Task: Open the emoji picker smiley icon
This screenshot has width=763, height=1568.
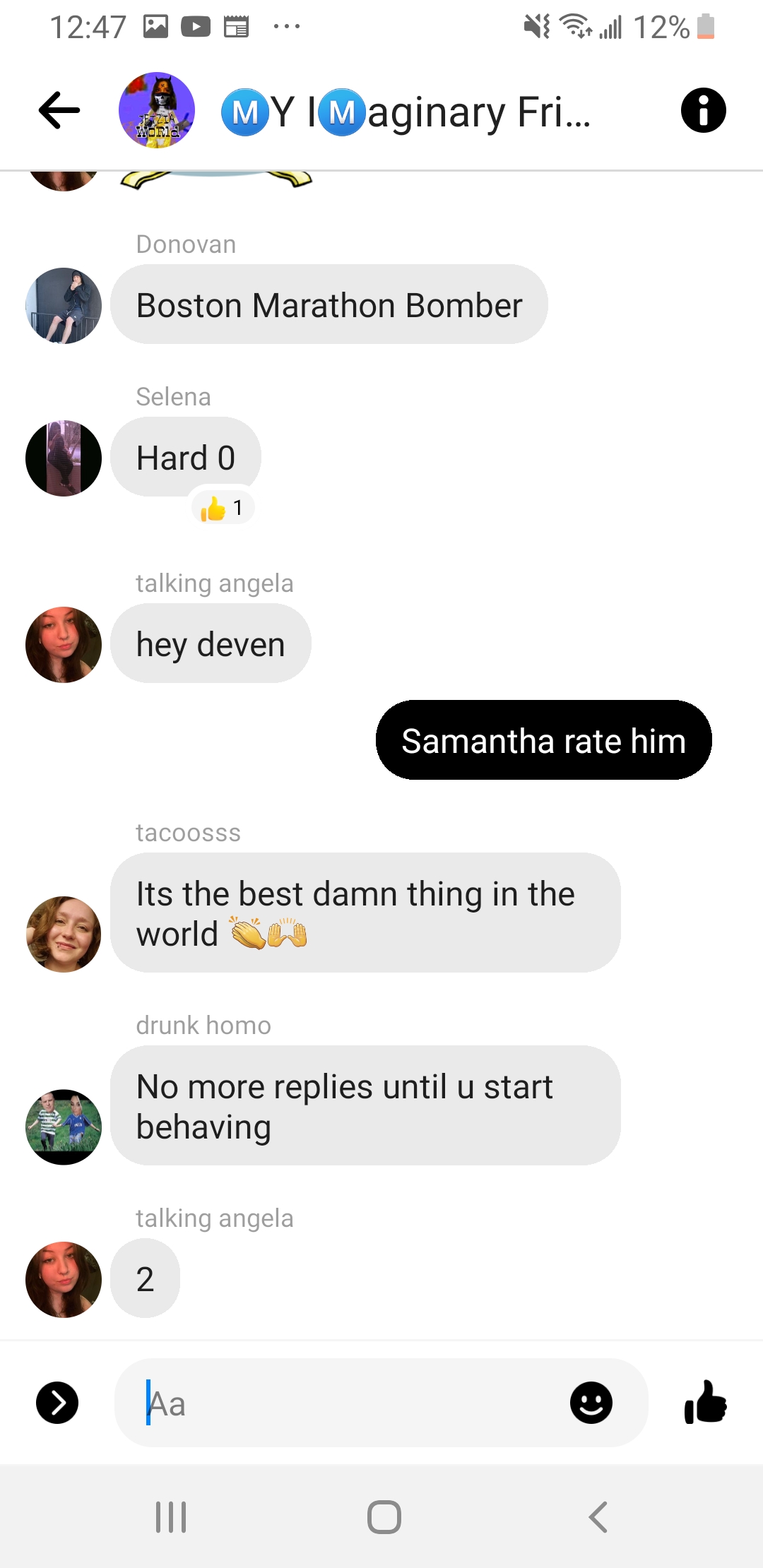Action: pyautogui.click(x=591, y=1403)
